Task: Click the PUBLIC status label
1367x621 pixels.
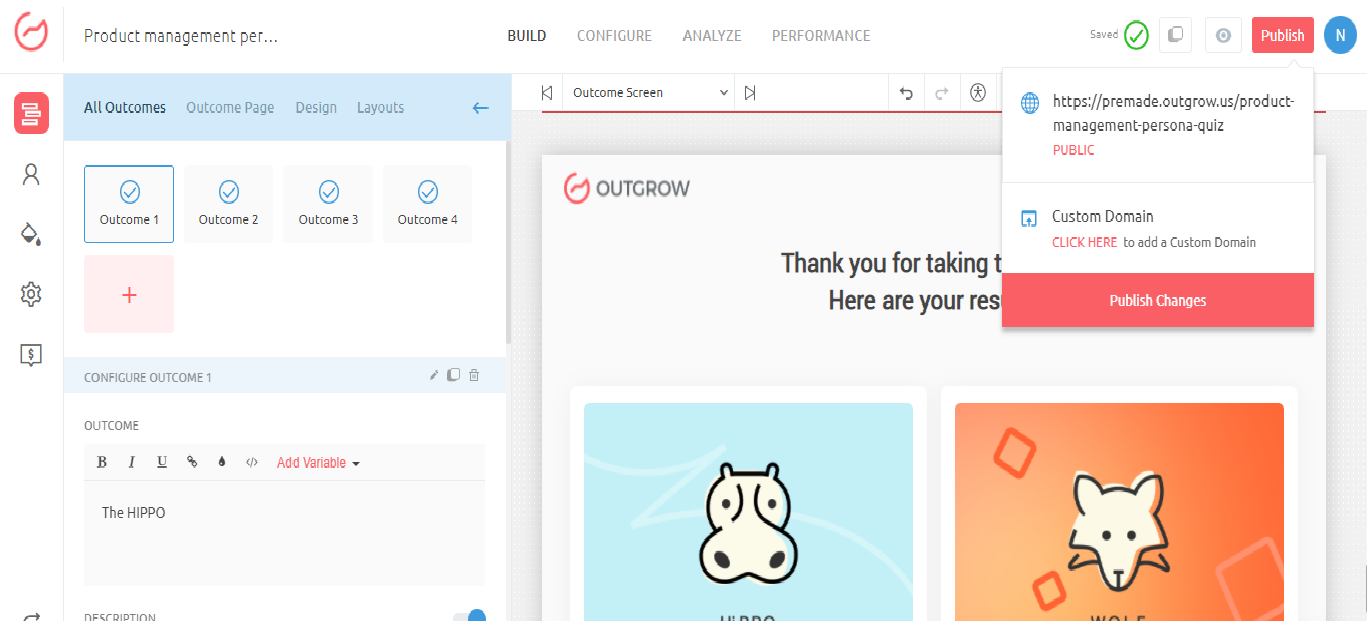Action: coord(1073,150)
